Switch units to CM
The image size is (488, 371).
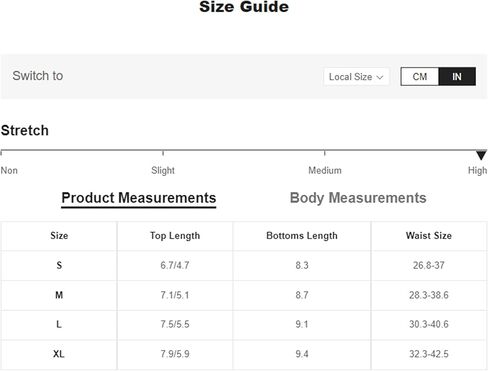click(x=420, y=77)
